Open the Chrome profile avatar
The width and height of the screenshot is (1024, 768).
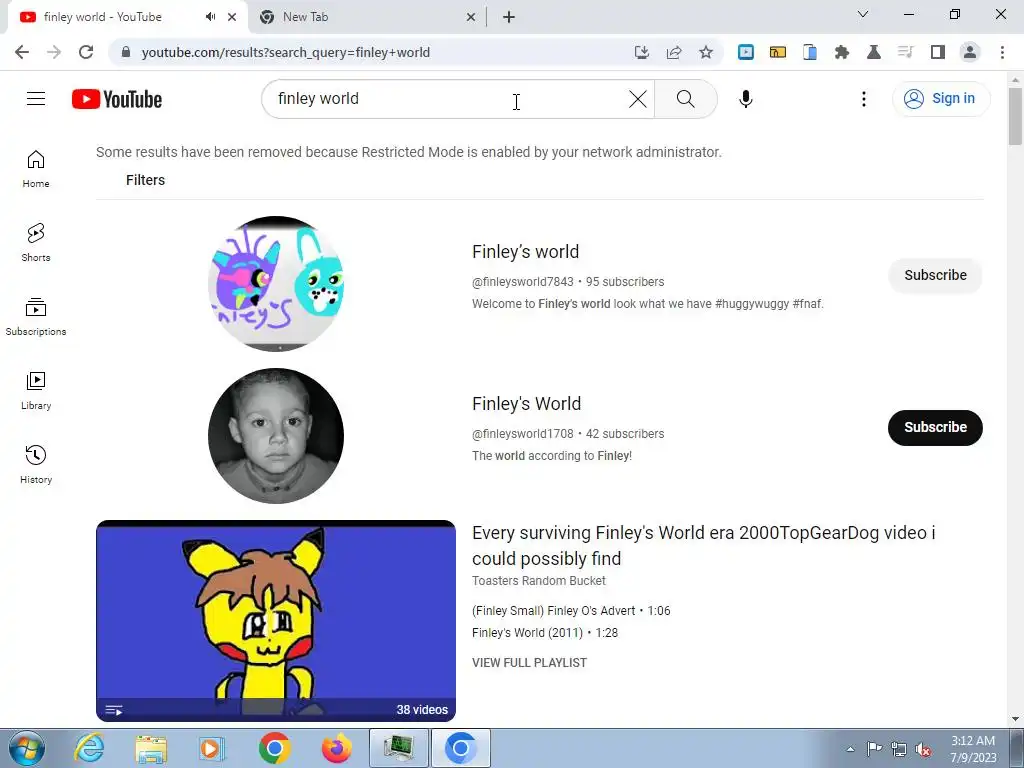pyautogui.click(x=970, y=52)
